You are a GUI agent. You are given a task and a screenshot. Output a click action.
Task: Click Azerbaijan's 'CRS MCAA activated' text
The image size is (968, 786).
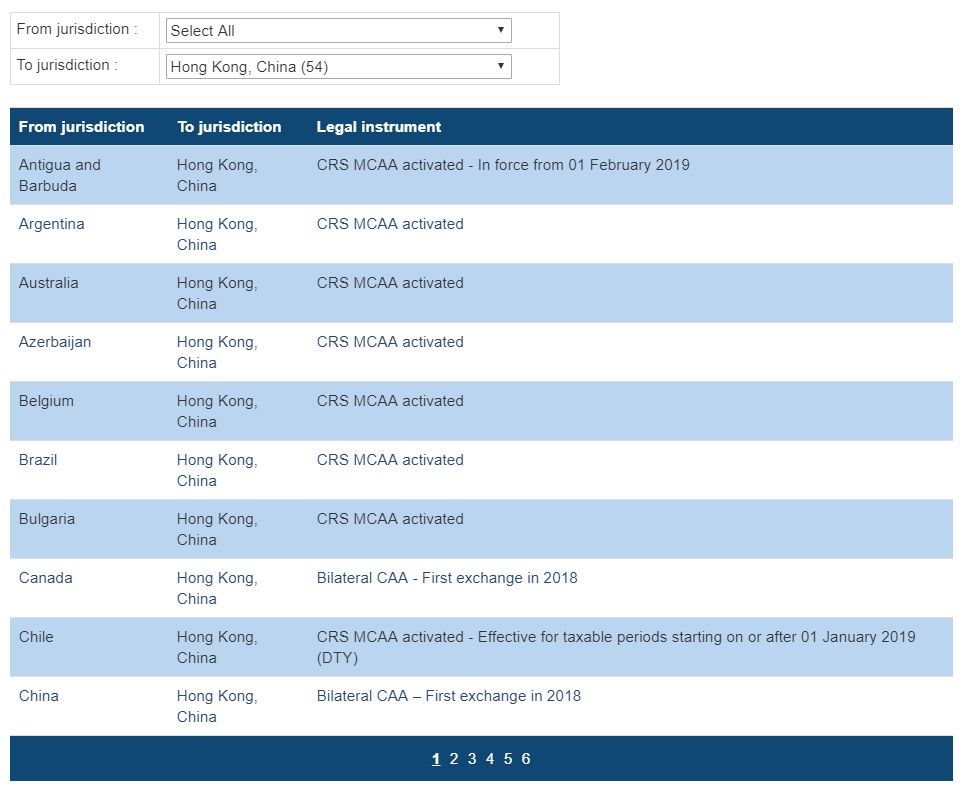390,342
